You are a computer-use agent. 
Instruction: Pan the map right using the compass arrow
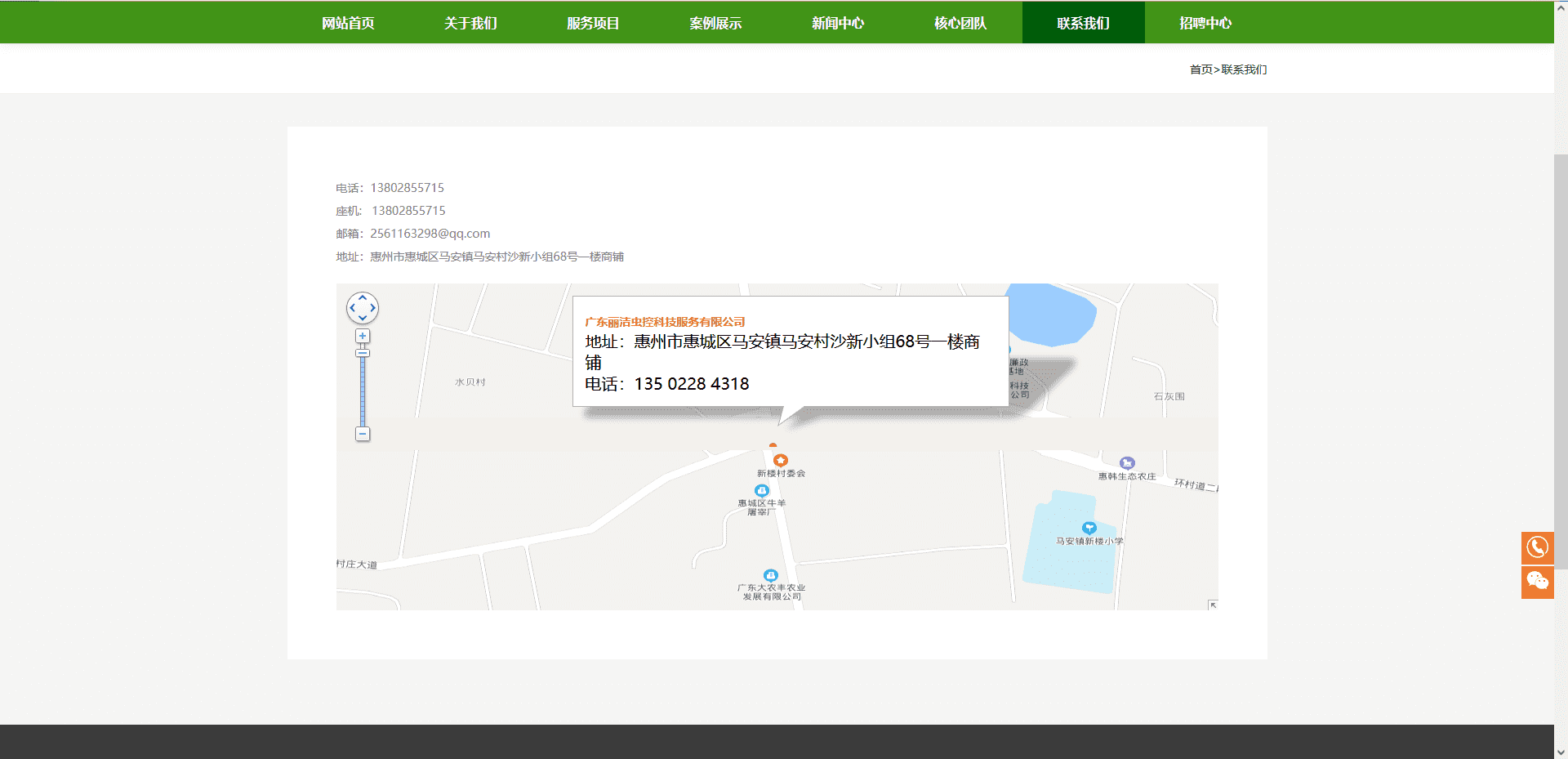[373, 308]
